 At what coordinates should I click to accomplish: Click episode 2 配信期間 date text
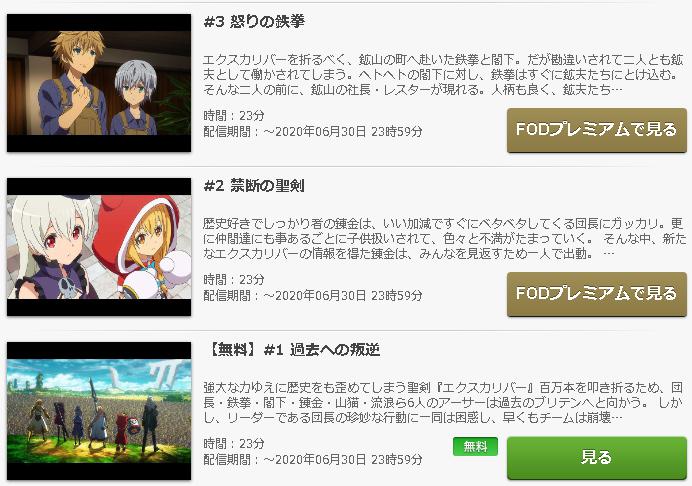313,295
